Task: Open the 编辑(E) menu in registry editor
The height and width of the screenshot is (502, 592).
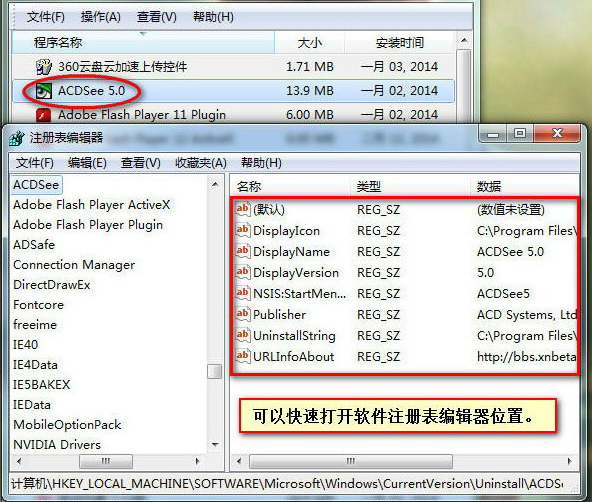Action: click(x=87, y=163)
